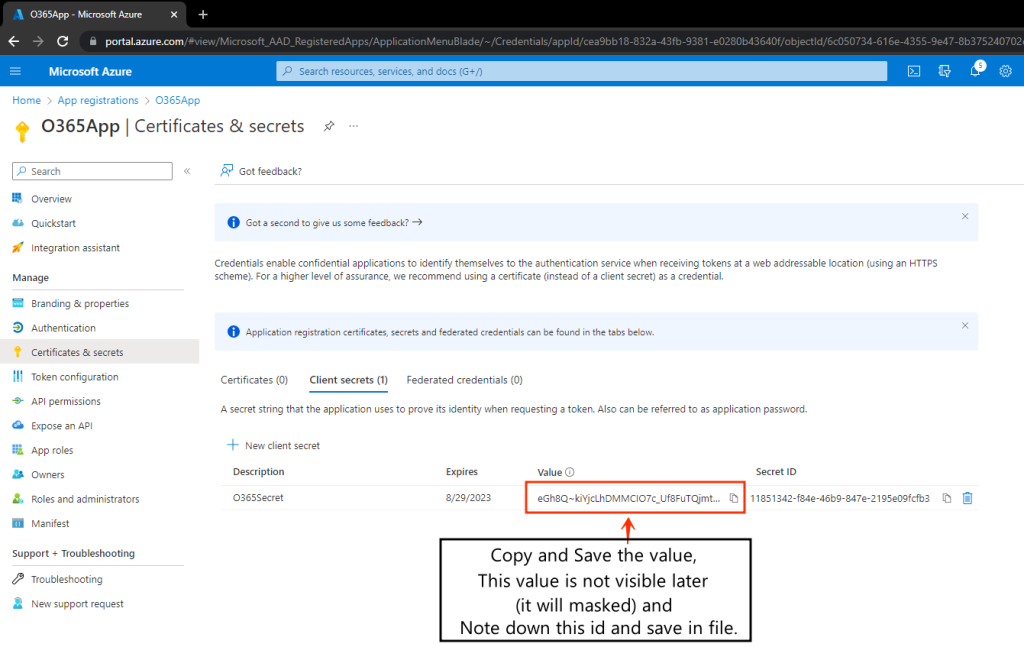Click the Azure global search box
The image size is (1024, 647).
pyautogui.click(x=581, y=71)
